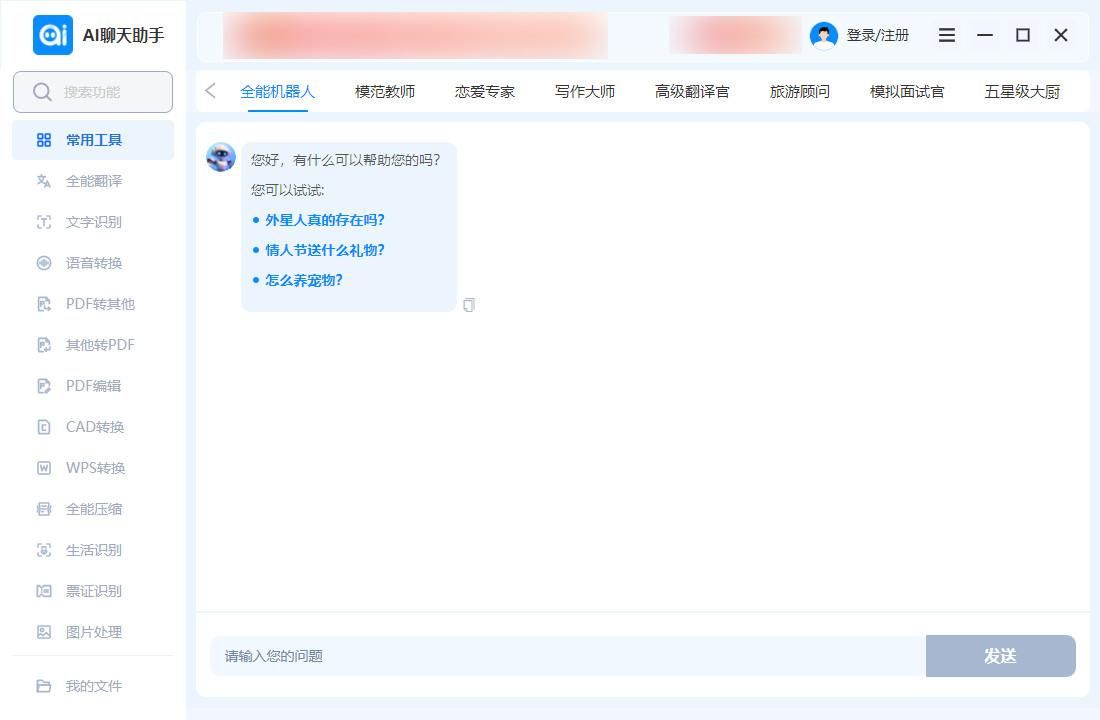Viewport: 1100px width, 720px height.
Task: Focus the 请输入您的问题 input field
Action: point(568,656)
